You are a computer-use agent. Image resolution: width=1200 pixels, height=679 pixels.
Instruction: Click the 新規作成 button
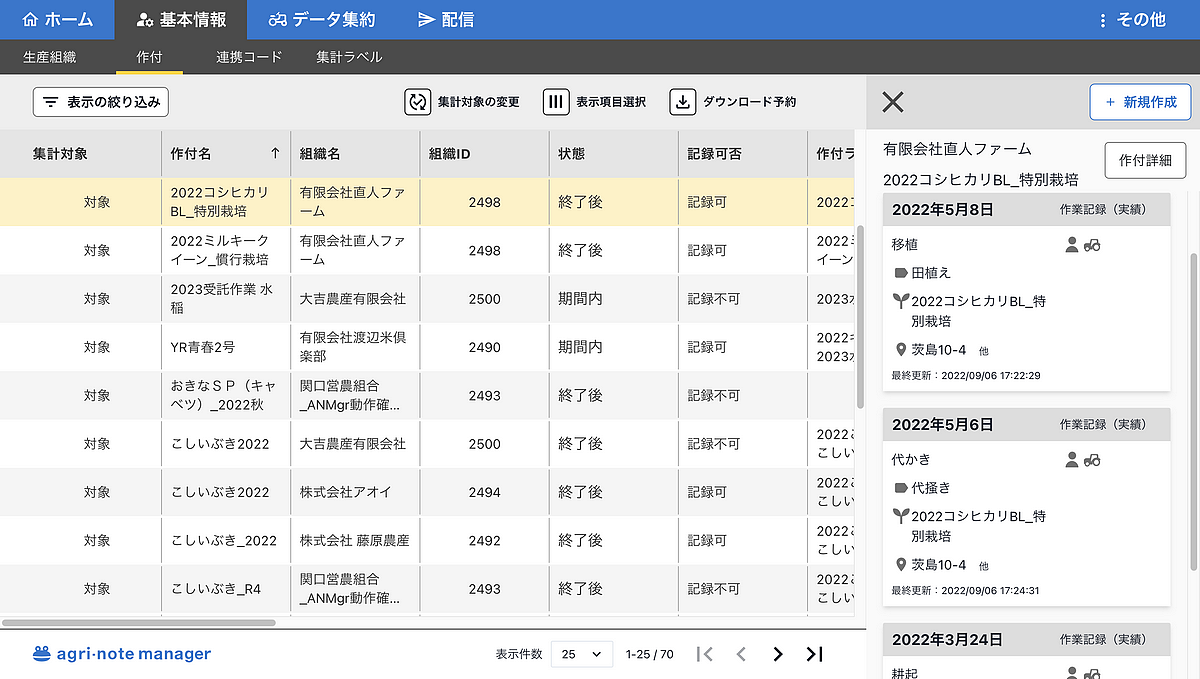click(x=1140, y=102)
